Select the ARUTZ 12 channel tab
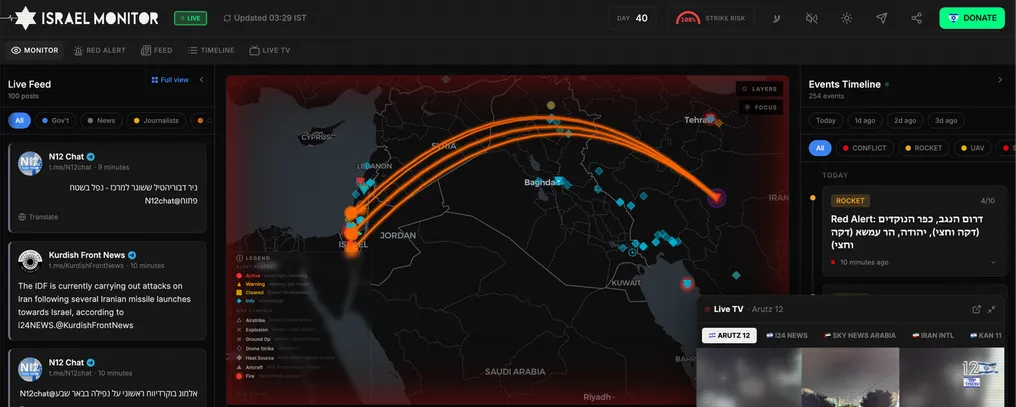This screenshot has height=407, width=1016. coord(729,335)
